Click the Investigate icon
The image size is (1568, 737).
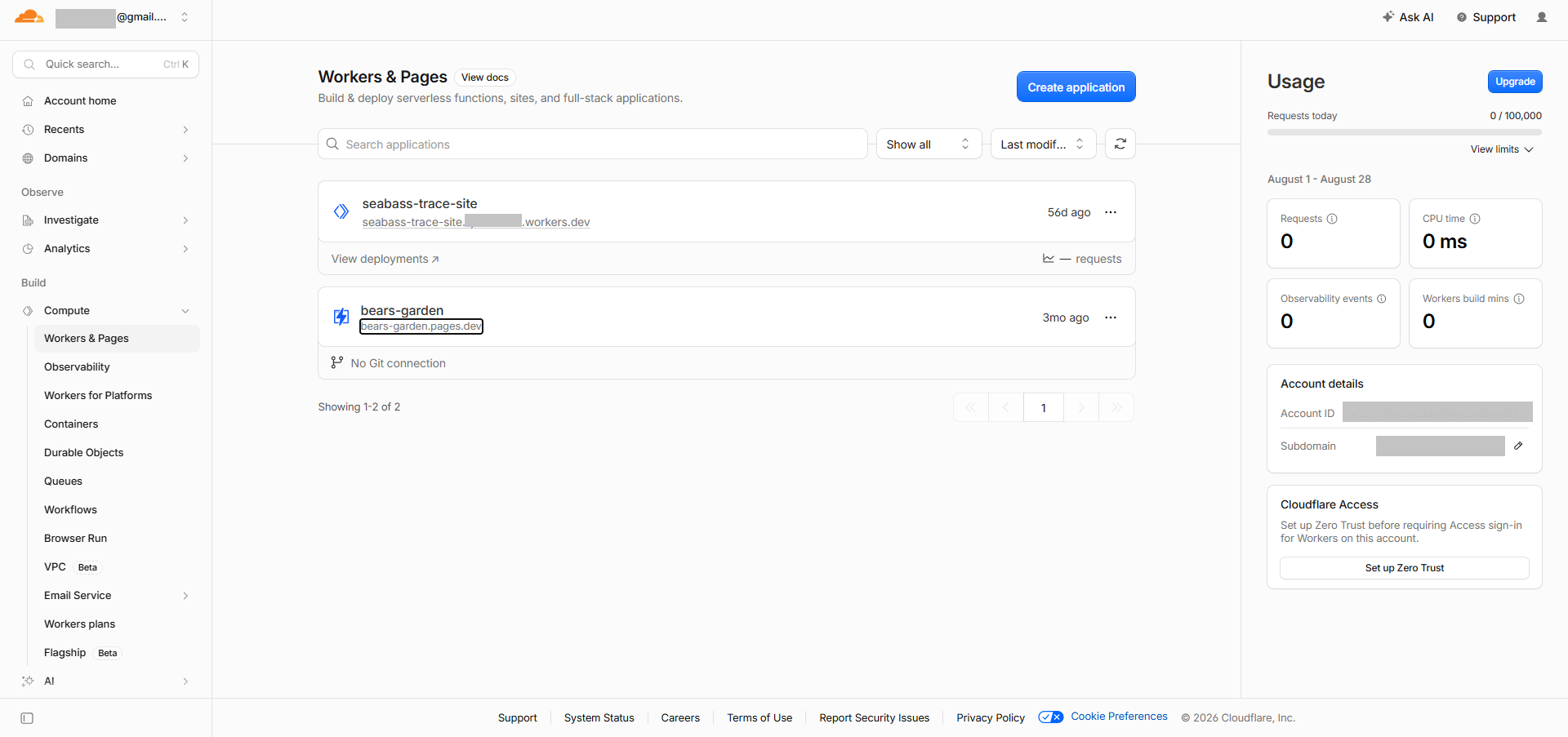[28, 220]
